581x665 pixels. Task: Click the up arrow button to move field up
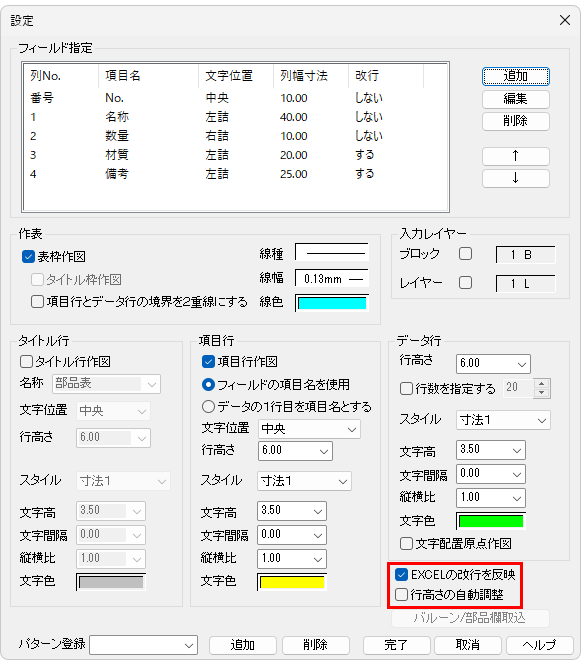point(515,156)
